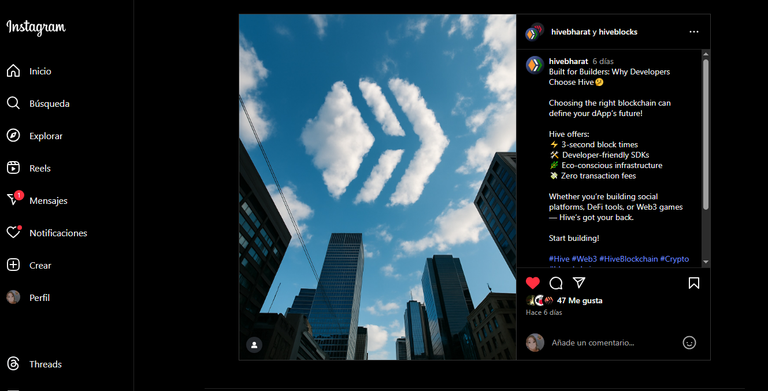Click the #Hive hashtag
Image resolution: width=768 pixels, height=391 pixels.
[x=559, y=259]
